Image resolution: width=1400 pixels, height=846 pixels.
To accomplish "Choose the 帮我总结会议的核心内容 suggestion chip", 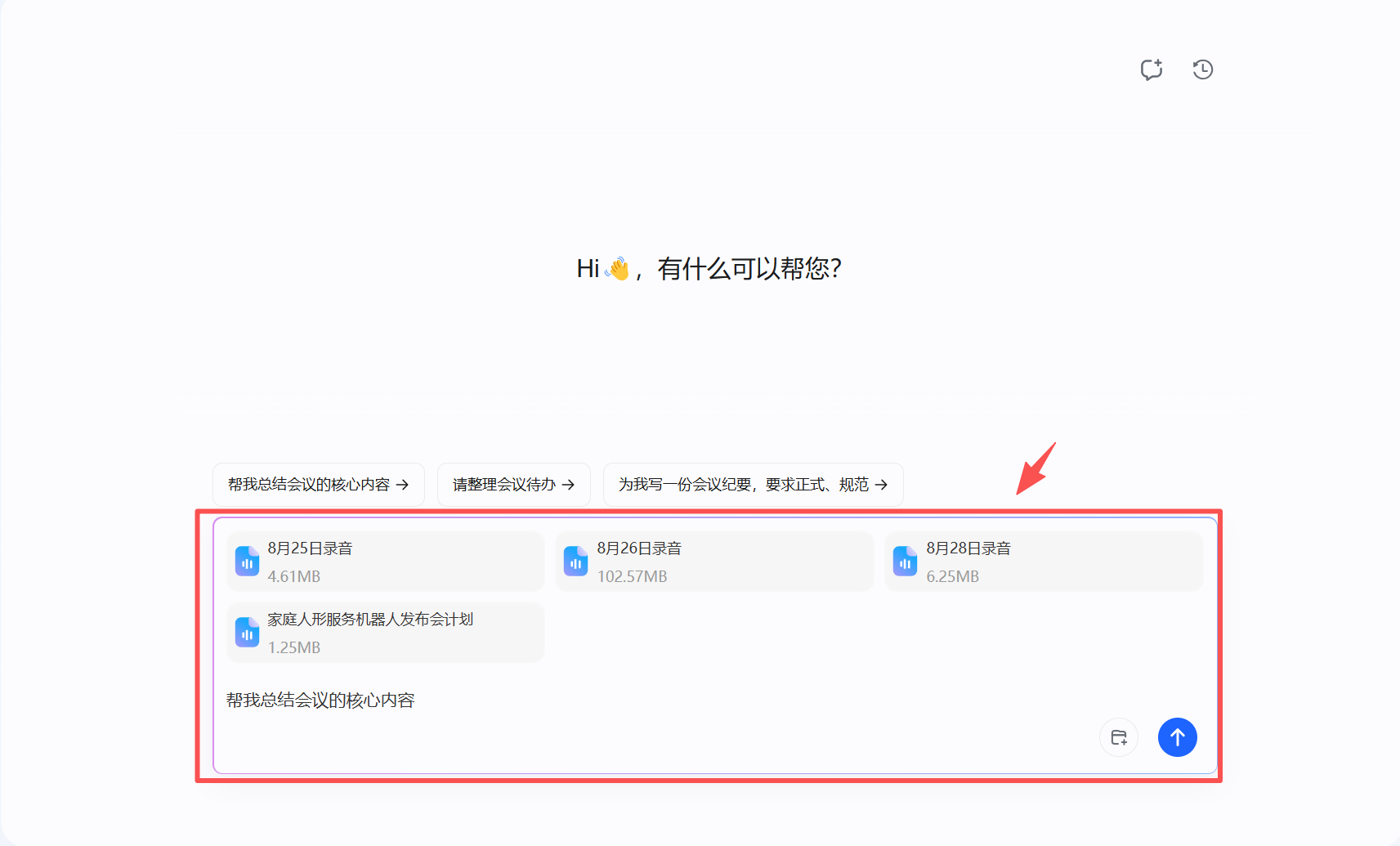I will click(309, 485).
